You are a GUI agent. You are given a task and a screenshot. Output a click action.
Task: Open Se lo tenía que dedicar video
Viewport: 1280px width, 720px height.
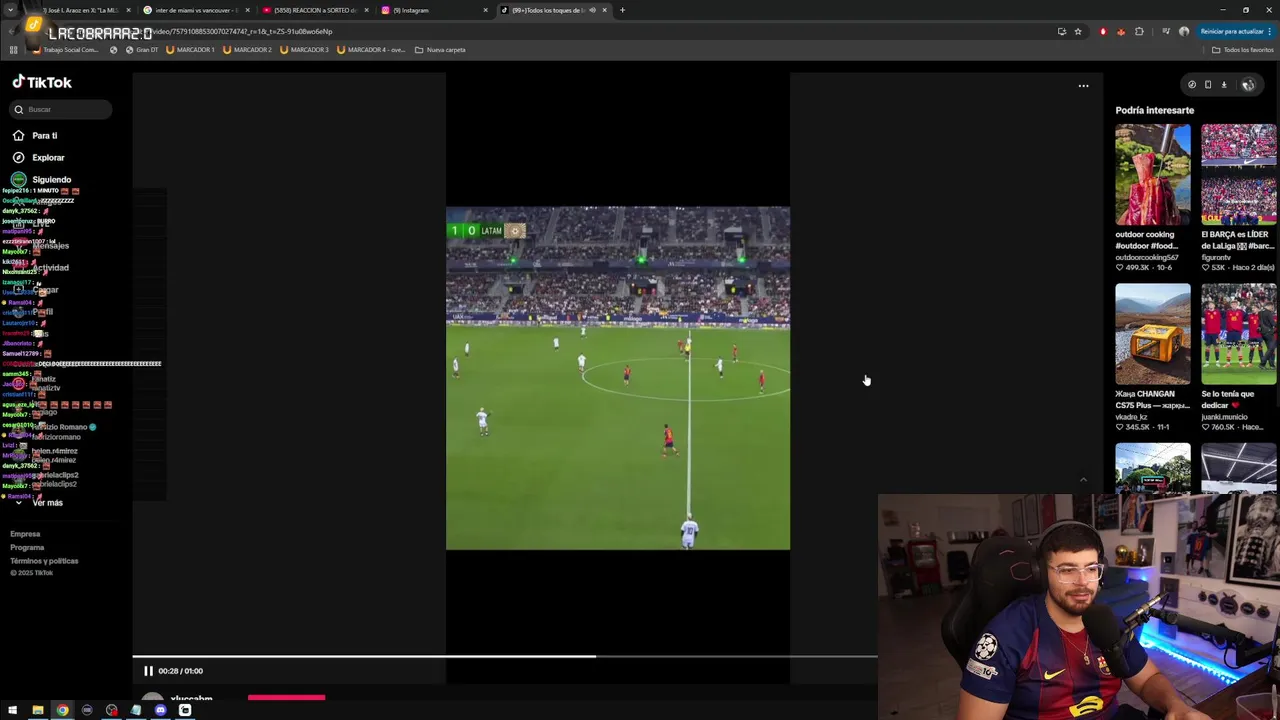[1238, 334]
